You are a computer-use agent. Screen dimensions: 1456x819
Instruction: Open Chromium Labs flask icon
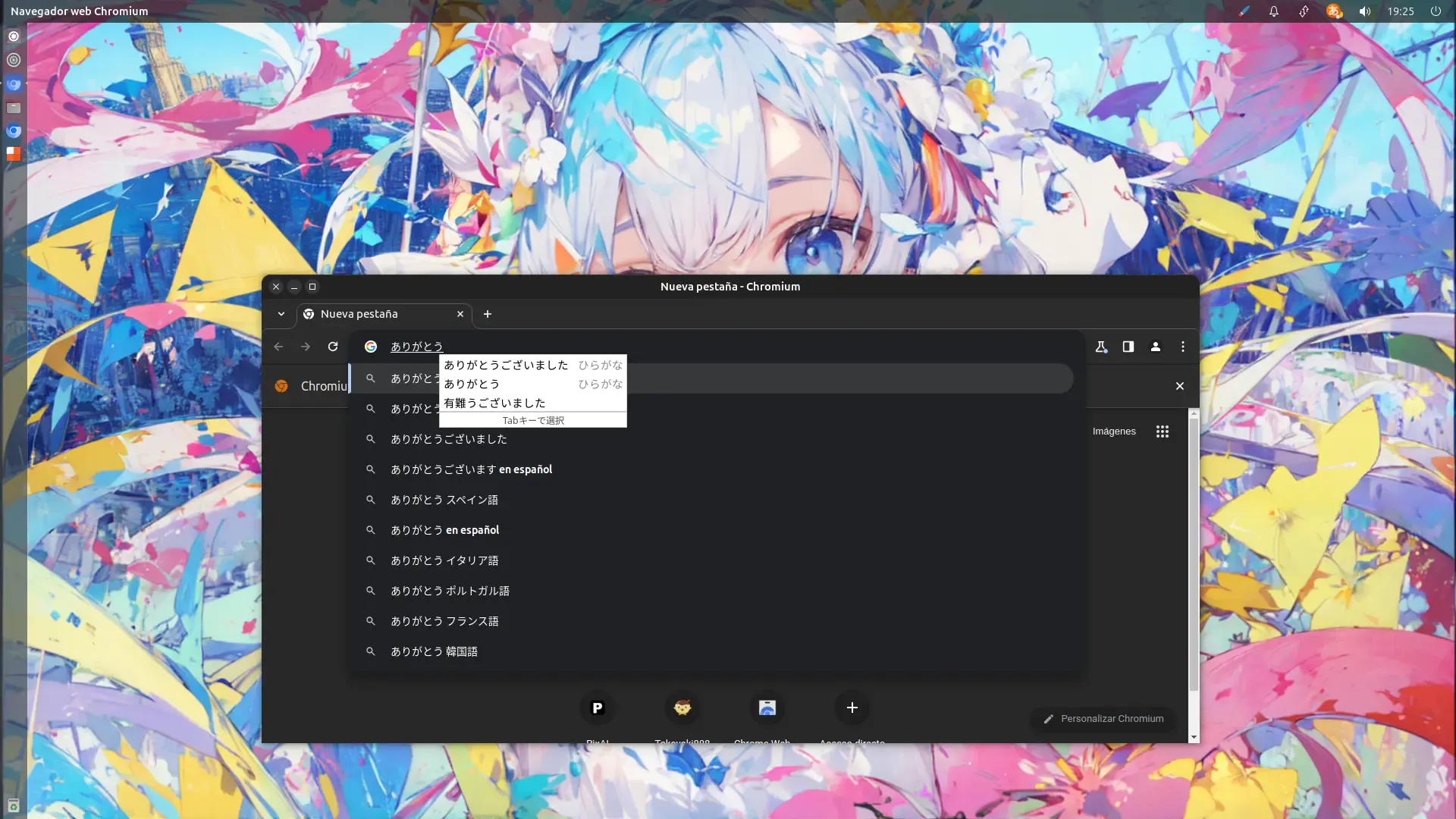click(x=1101, y=347)
